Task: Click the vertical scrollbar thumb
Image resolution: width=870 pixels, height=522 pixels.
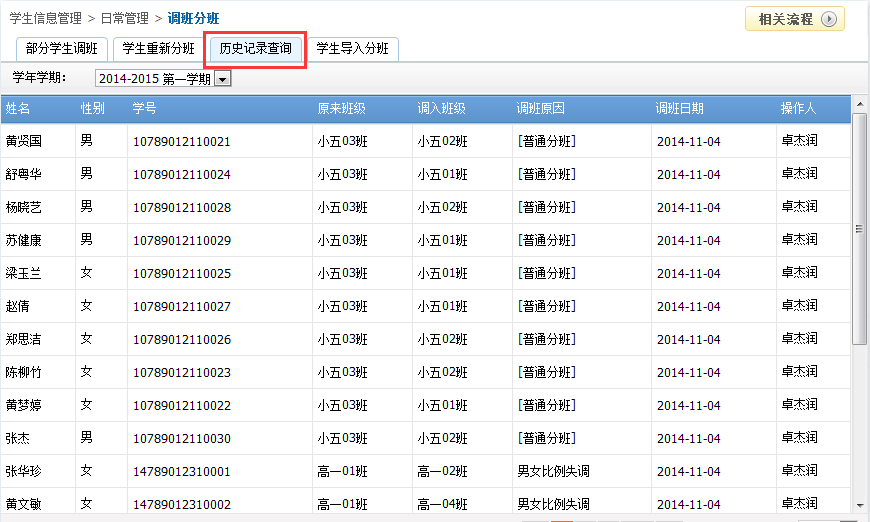Action: (x=859, y=229)
